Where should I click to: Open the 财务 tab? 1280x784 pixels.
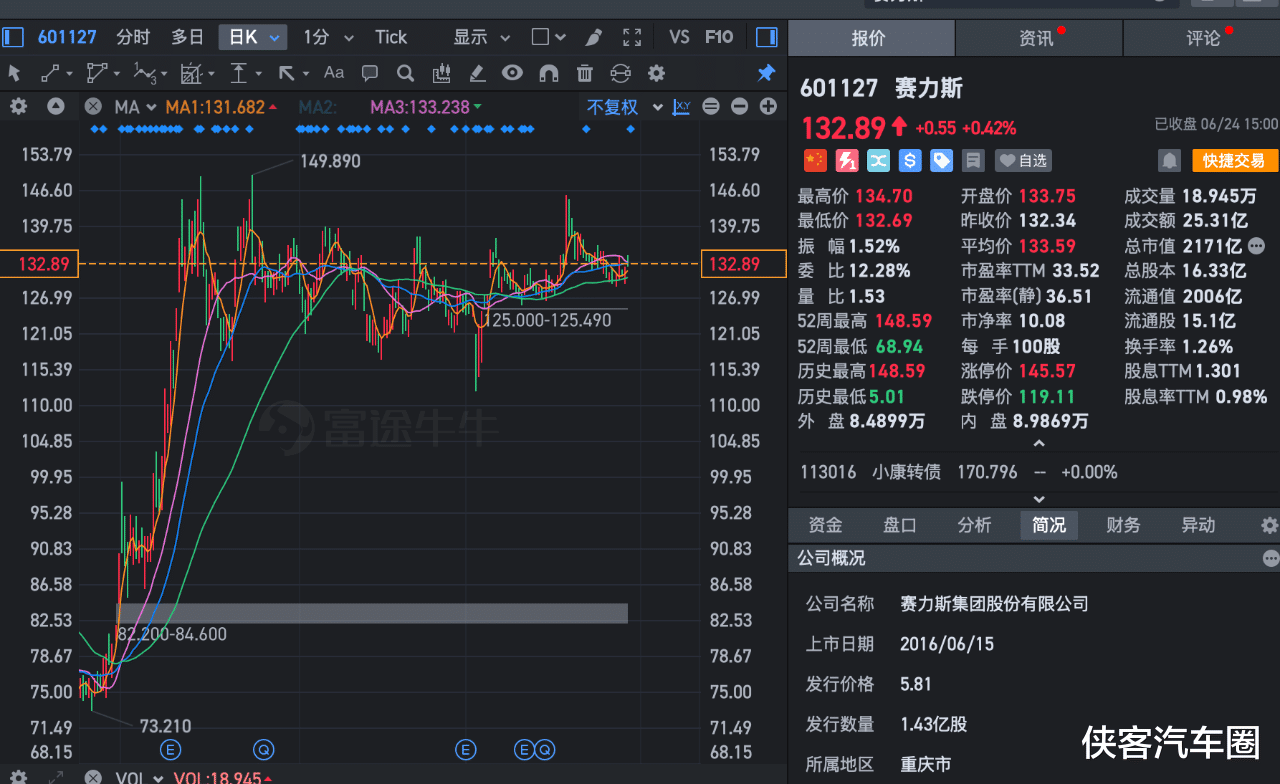pos(1123,525)
